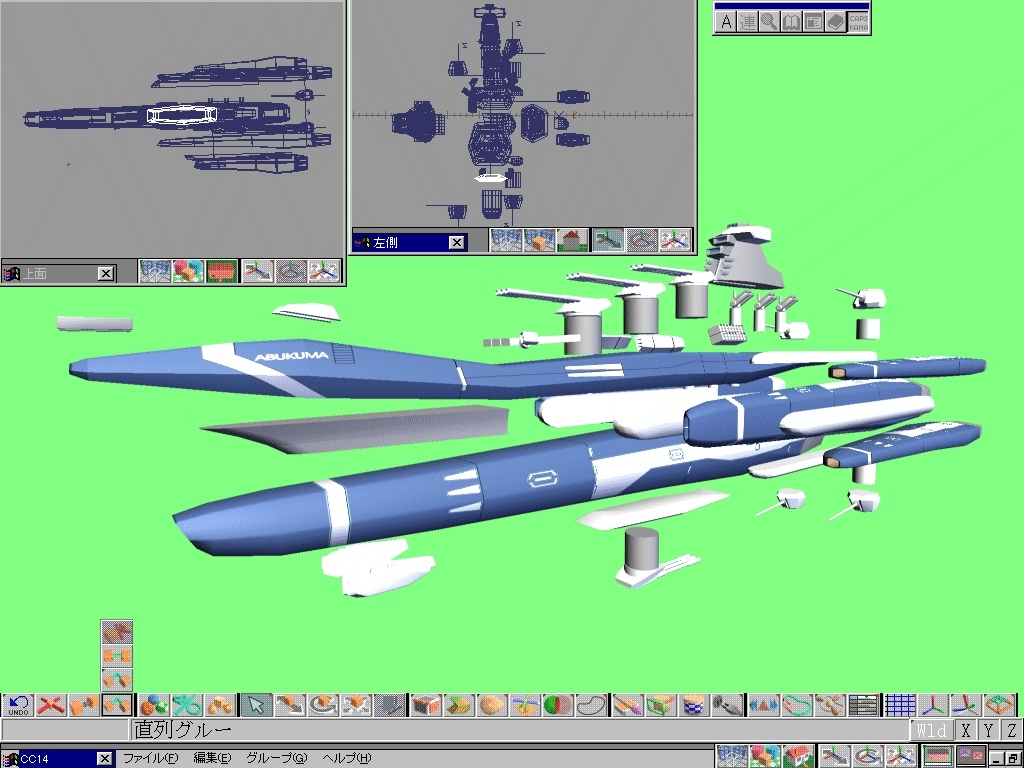The height and width of the screenshot is (768, 1024).
Task: Select the paintbrush painting tool
Action: click(628, 705)
